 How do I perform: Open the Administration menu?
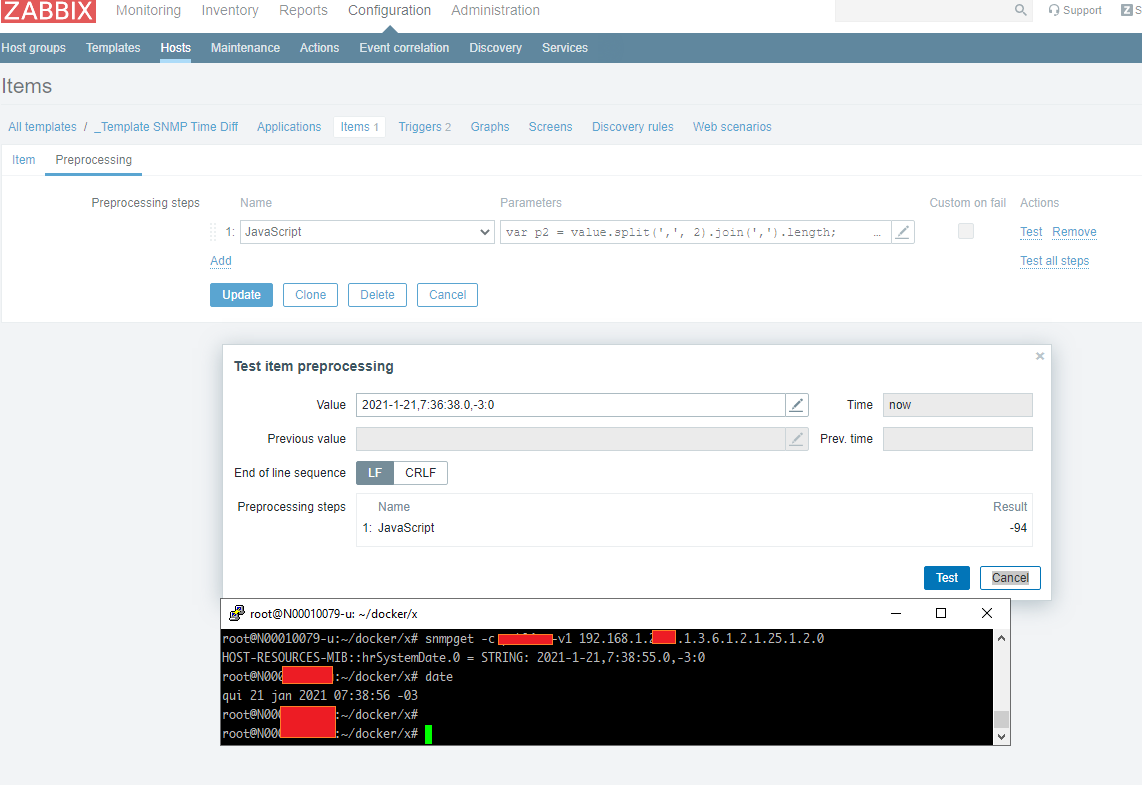tap(495, 10)
